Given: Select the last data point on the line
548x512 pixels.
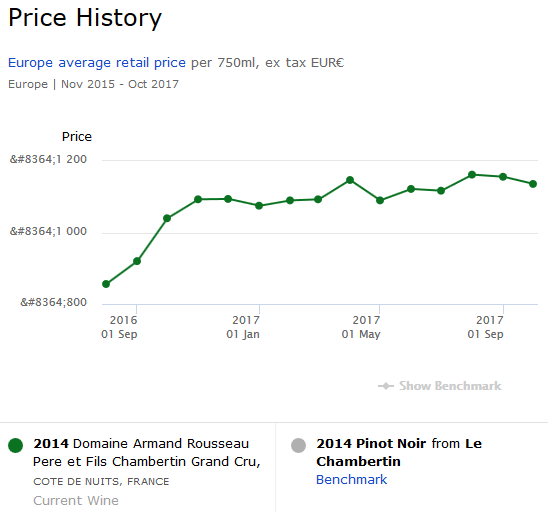Looking at the screenshot, I should point(533,184).
